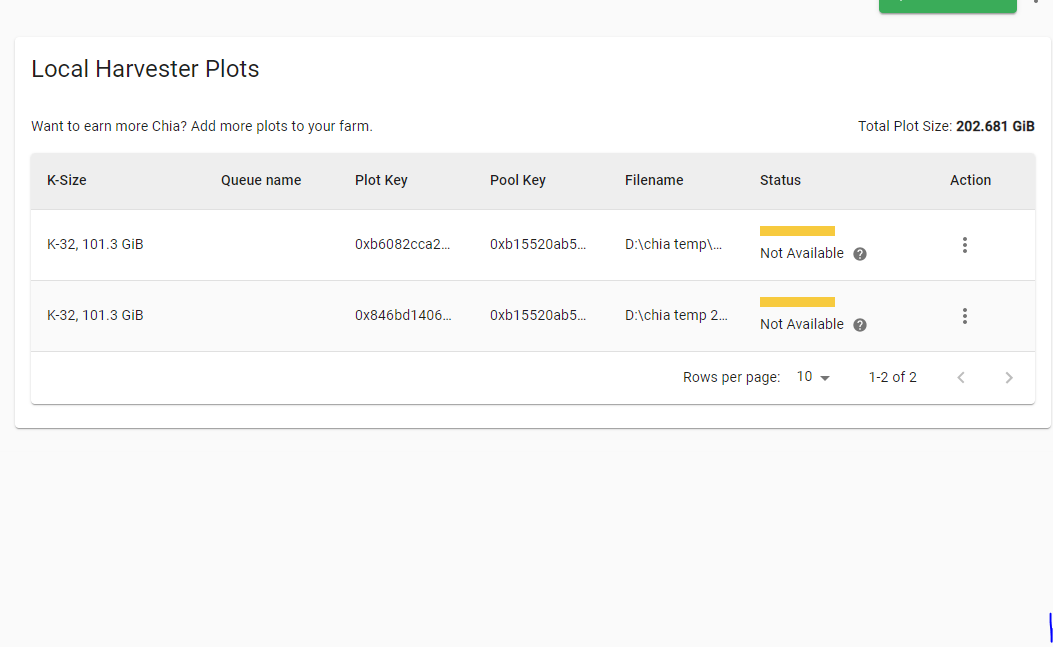The width and height of the screenshot is (1053, 647).
Task: Click the Status column header
Action: [x=780, y=180]
